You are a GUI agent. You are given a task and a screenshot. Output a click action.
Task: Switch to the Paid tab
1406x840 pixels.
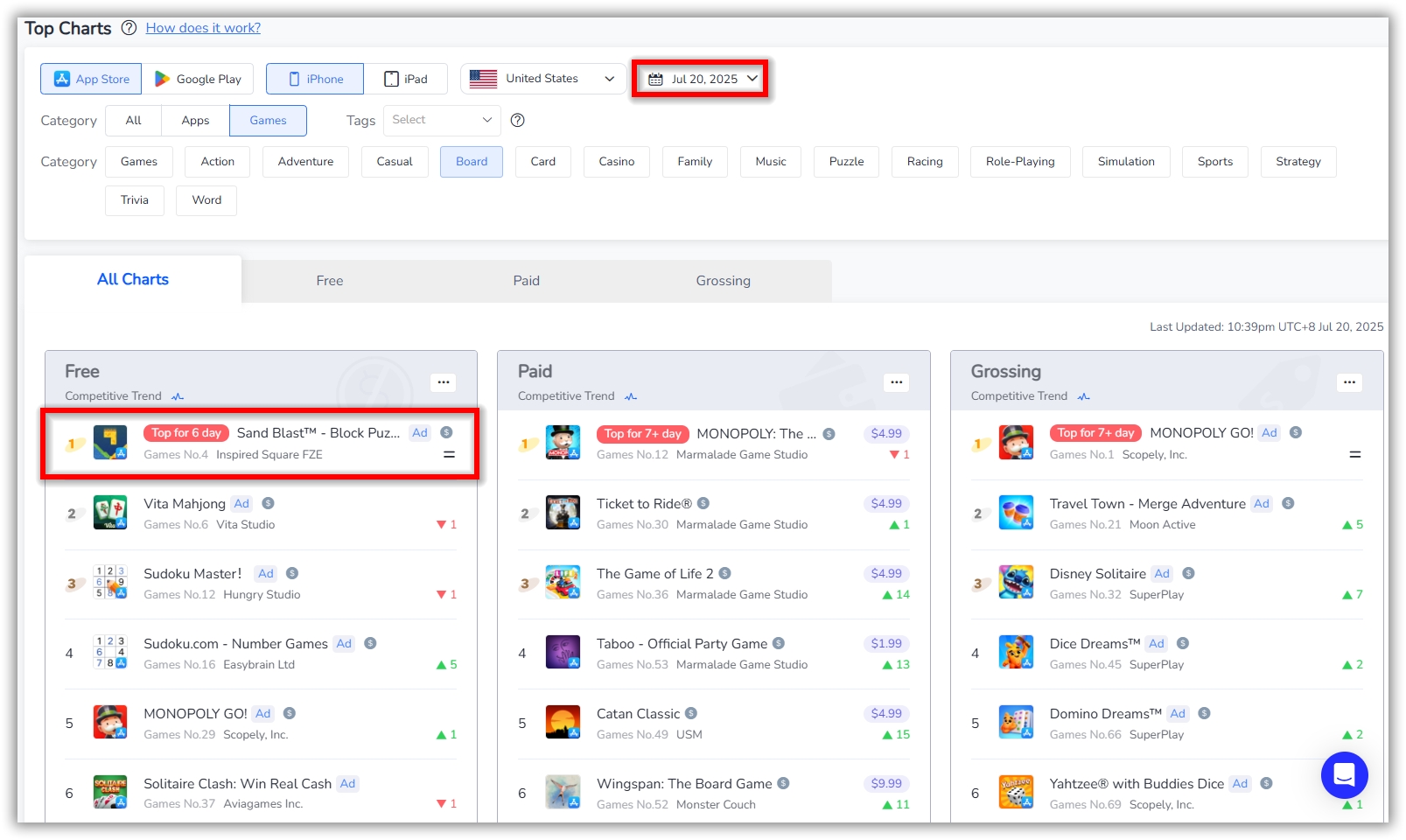[527, 281]
